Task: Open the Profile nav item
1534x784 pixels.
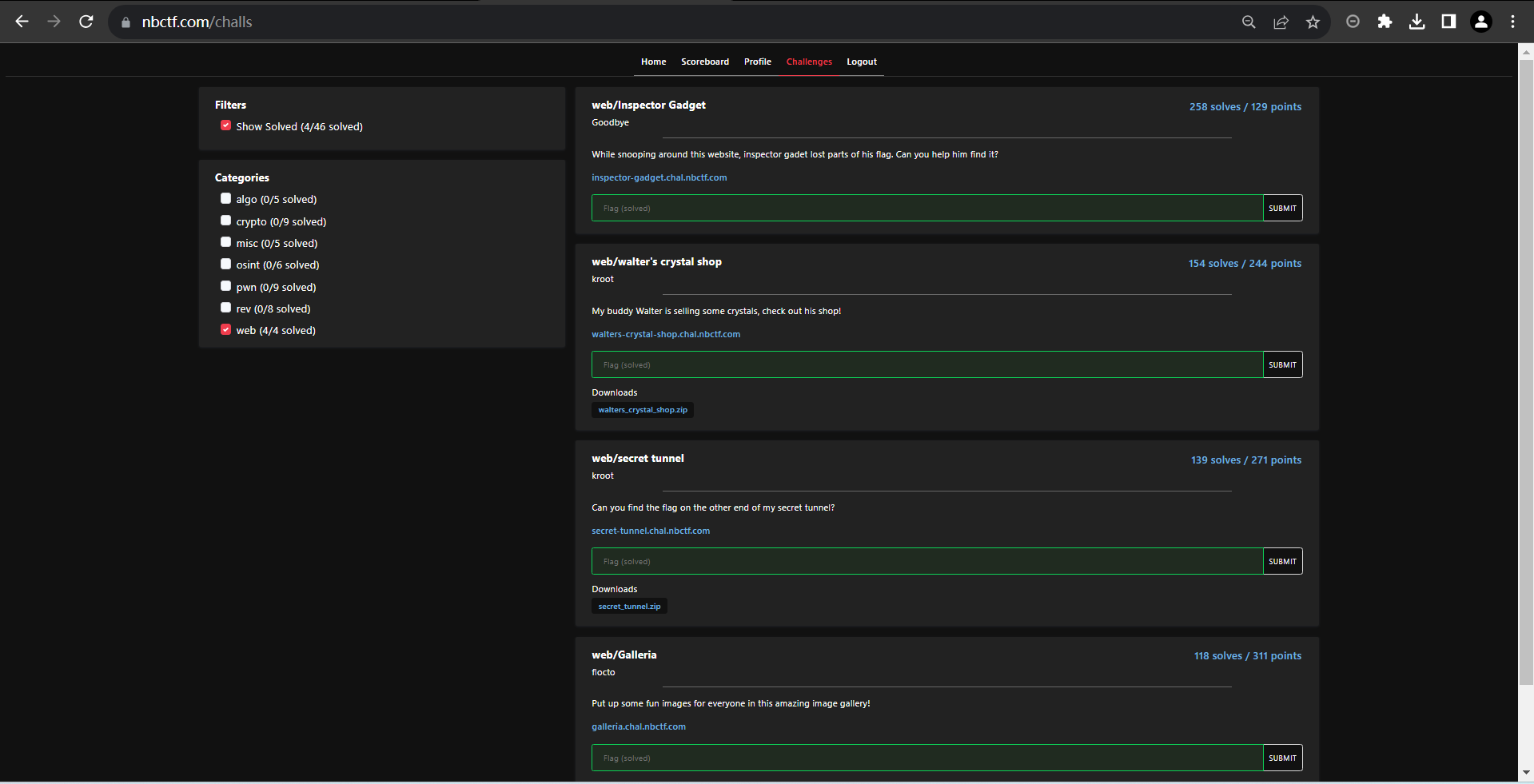Action: (x=758, y=62)
